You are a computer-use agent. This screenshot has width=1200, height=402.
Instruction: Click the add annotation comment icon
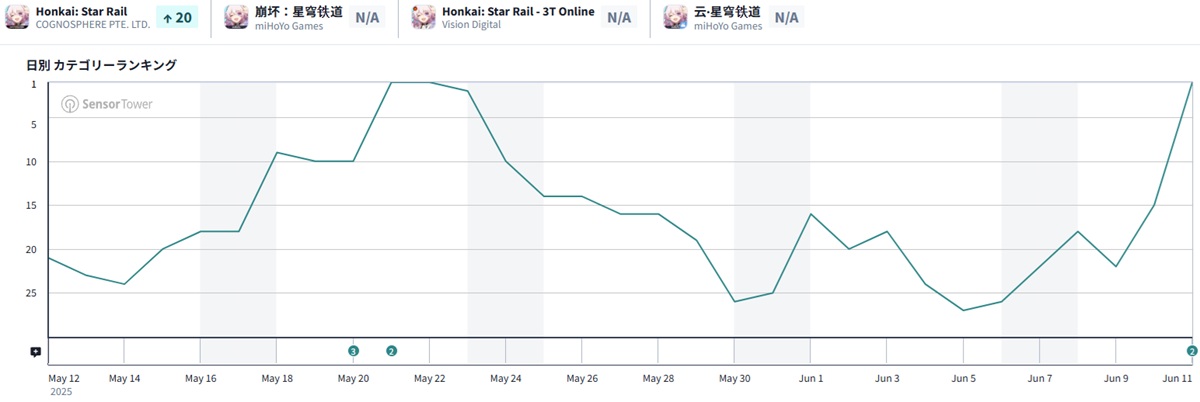(35, 351)
